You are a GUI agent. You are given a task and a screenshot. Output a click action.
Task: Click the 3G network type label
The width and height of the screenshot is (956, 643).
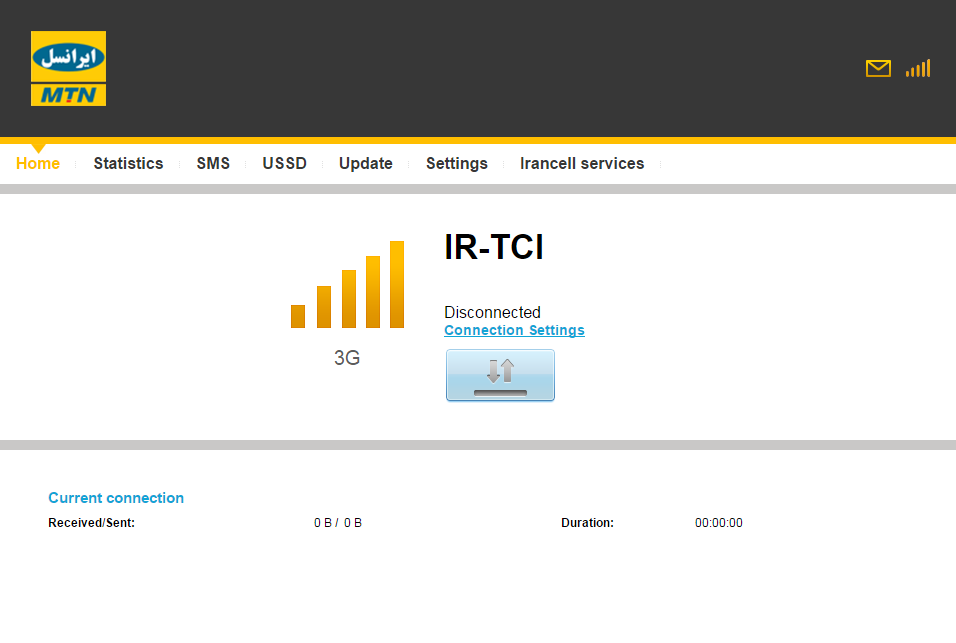[x=347, y=358]
